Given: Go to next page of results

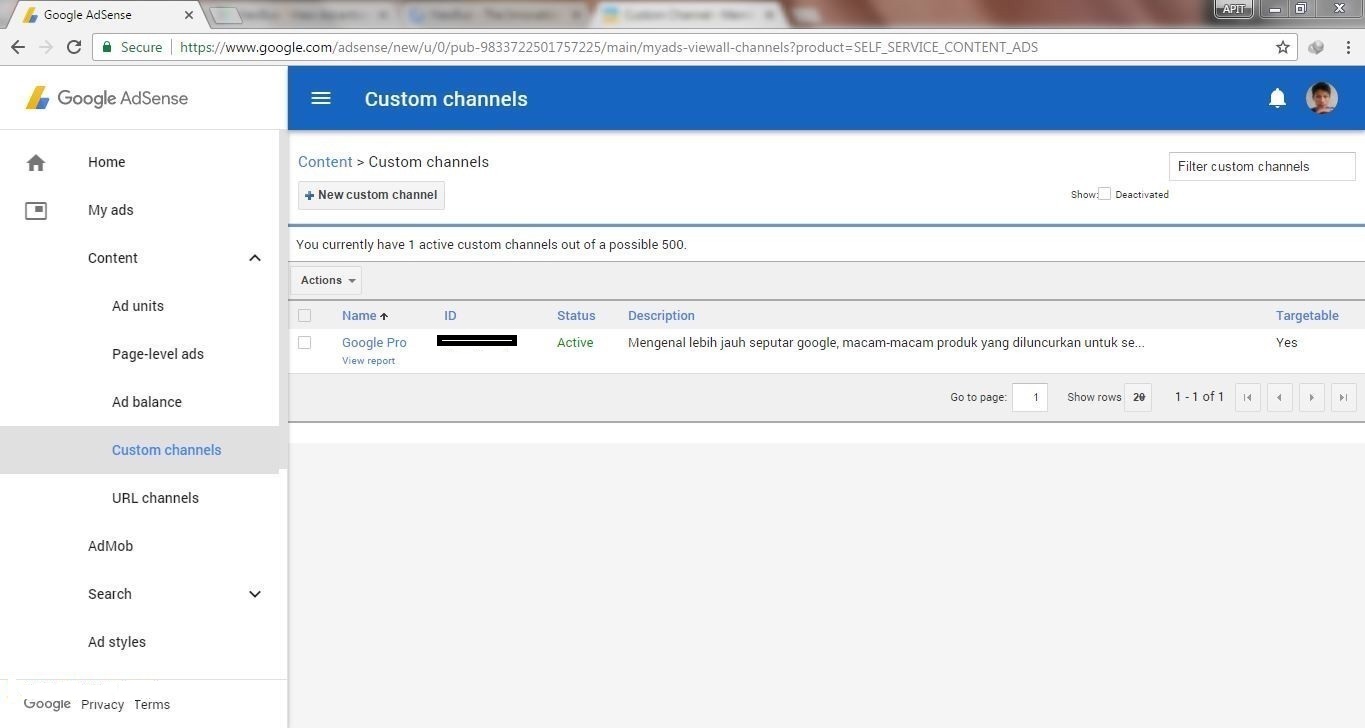Looking at the screenshot, I should [1311, 397].
